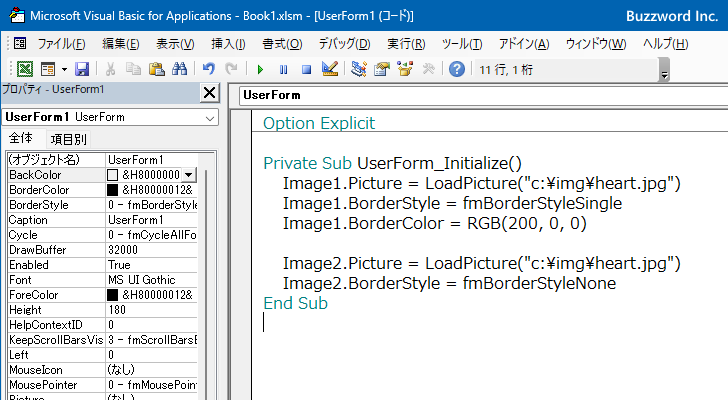Screen dimensions: 728x400
Task: Click the Toolbox hammer and wrench icon
Action: [x=428, y=70]
